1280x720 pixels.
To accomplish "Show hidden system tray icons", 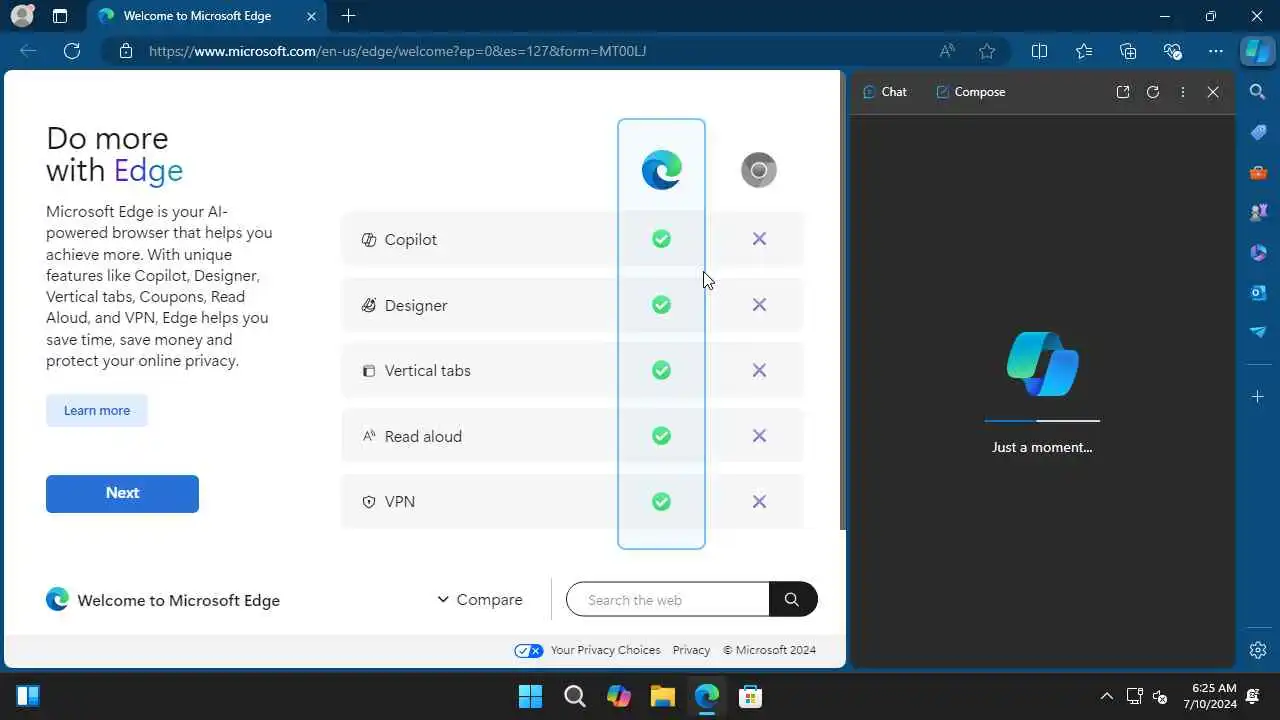I will [x=1106, y=696].
